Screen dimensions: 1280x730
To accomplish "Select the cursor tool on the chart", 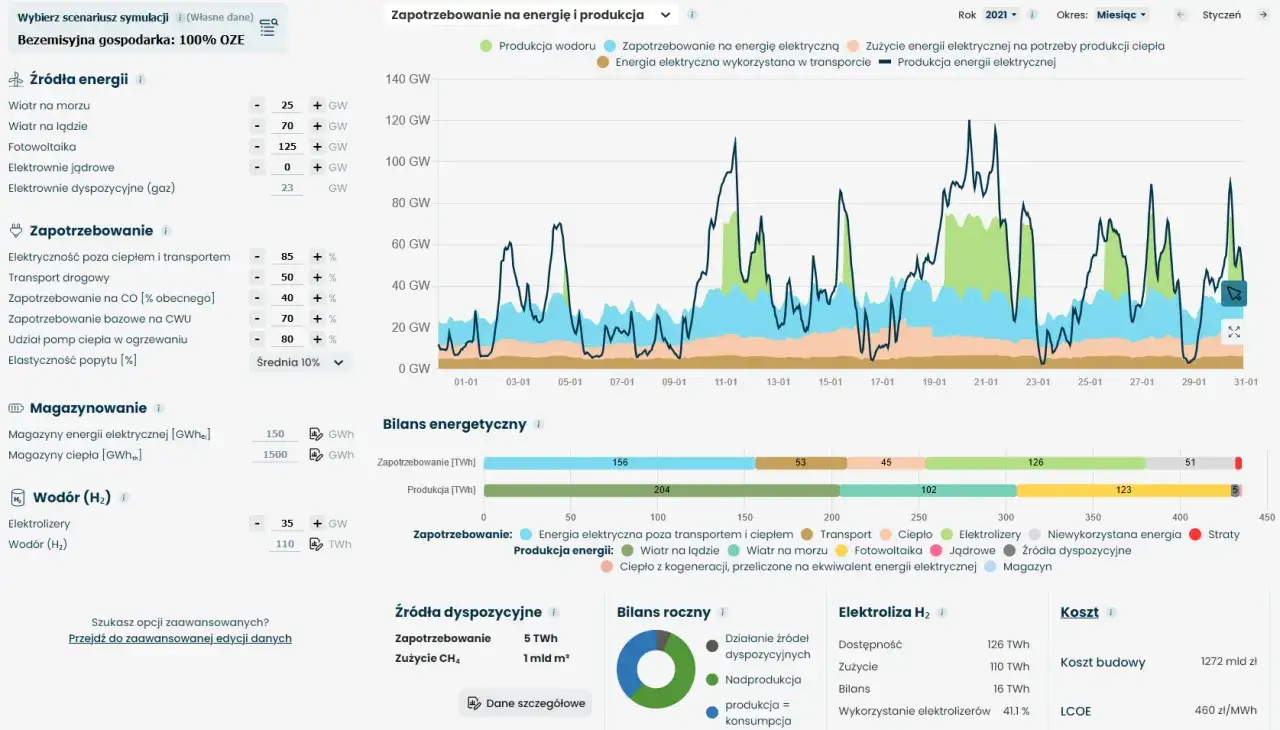I will pos(1234,293).
